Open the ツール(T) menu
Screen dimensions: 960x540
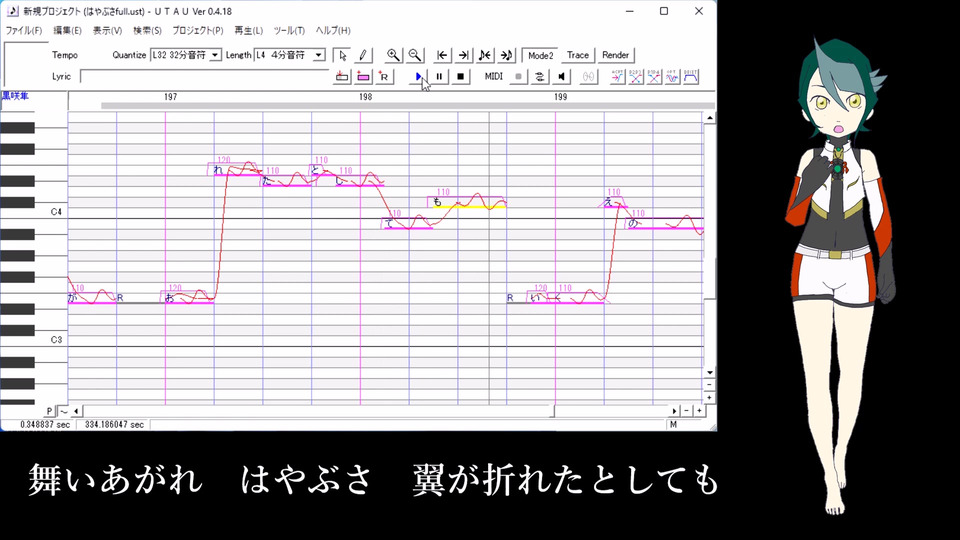(289, 30)
